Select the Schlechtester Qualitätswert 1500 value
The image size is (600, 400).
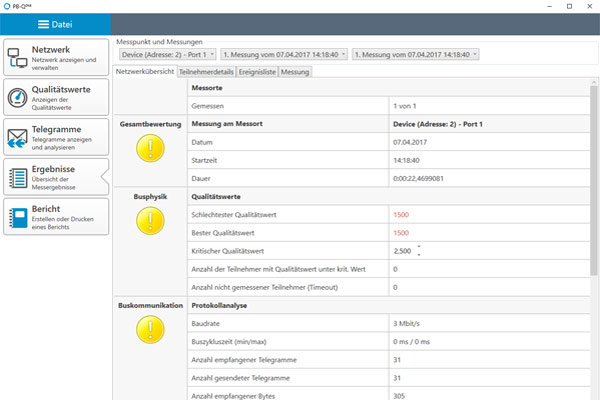click(401, 215)
